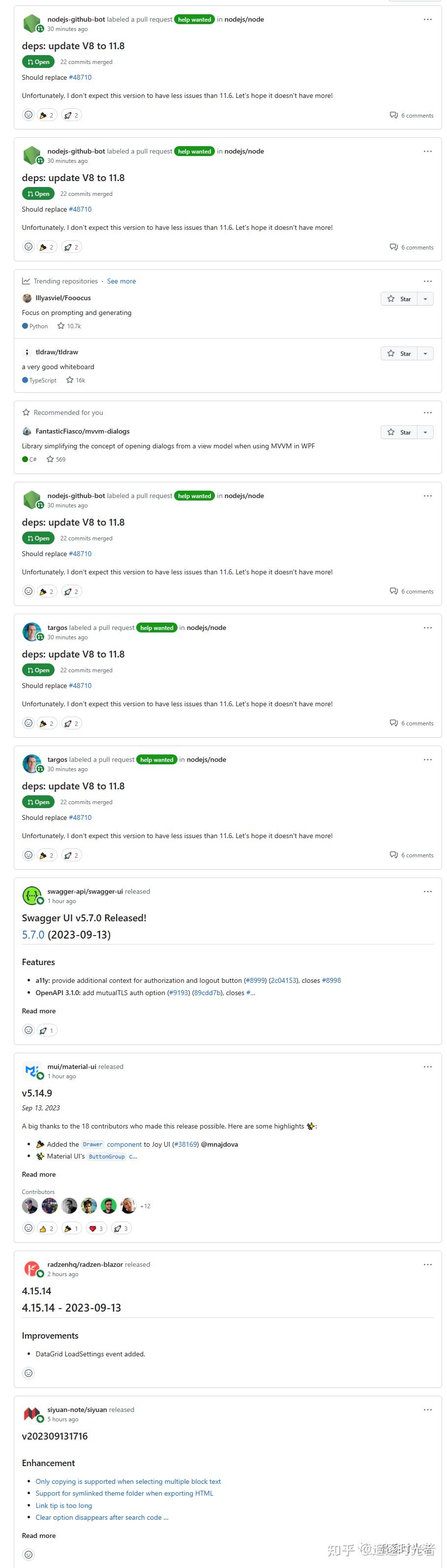Open the options menu on the Swagger UI release

tap(427, 891)
